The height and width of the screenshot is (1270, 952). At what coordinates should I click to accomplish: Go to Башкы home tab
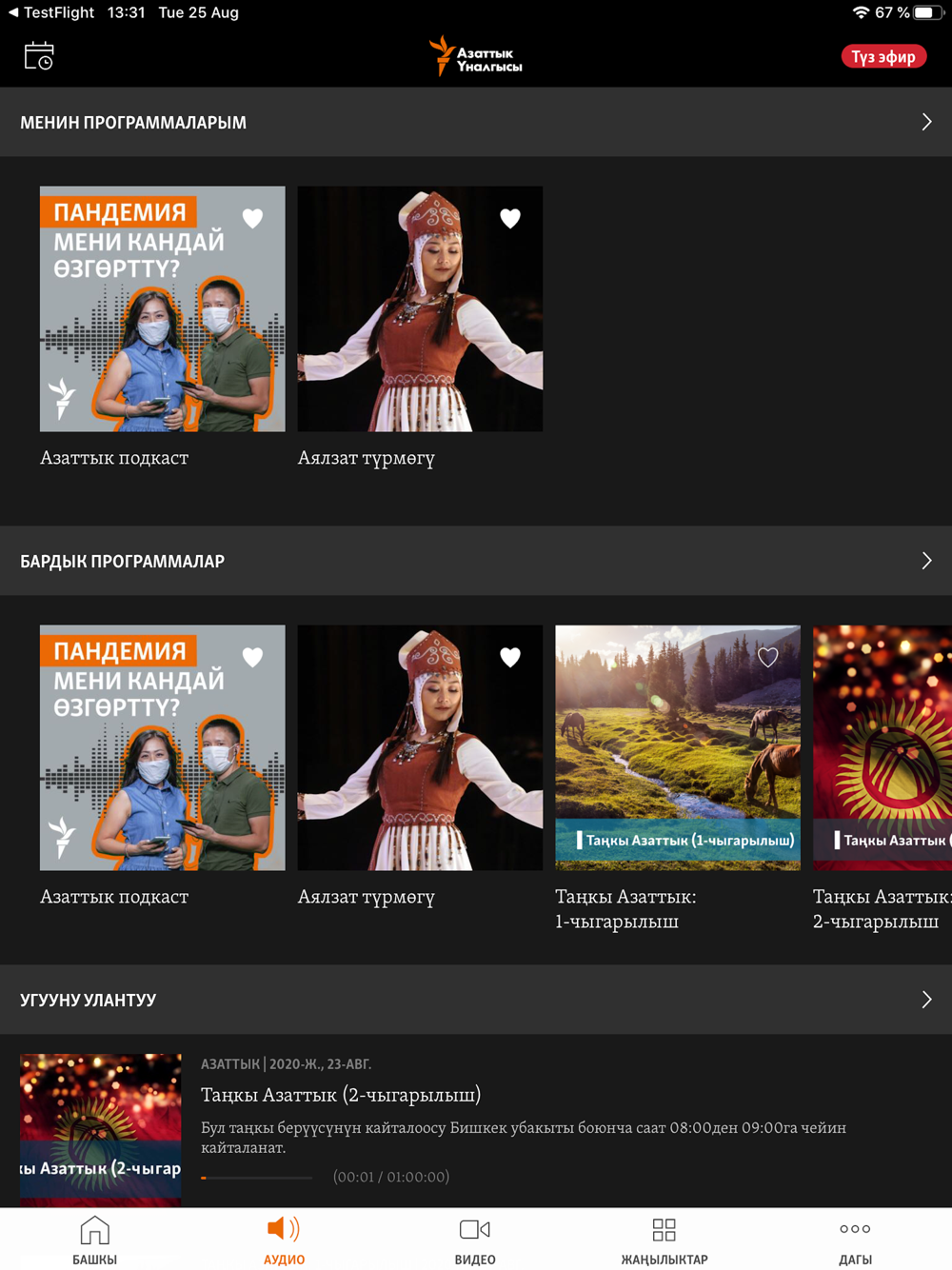pos(95,1240)
